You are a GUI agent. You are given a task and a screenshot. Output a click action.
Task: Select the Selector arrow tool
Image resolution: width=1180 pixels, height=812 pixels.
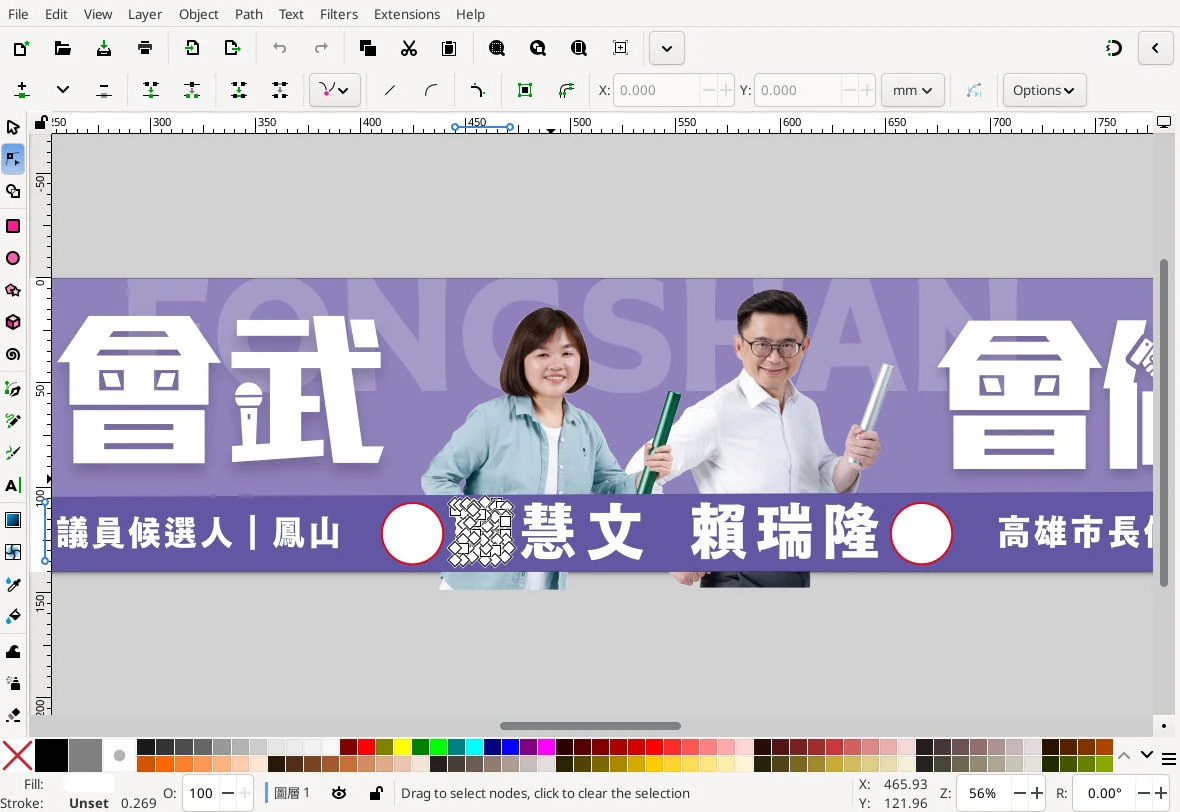pyautogui.click(x=13, y=127)
